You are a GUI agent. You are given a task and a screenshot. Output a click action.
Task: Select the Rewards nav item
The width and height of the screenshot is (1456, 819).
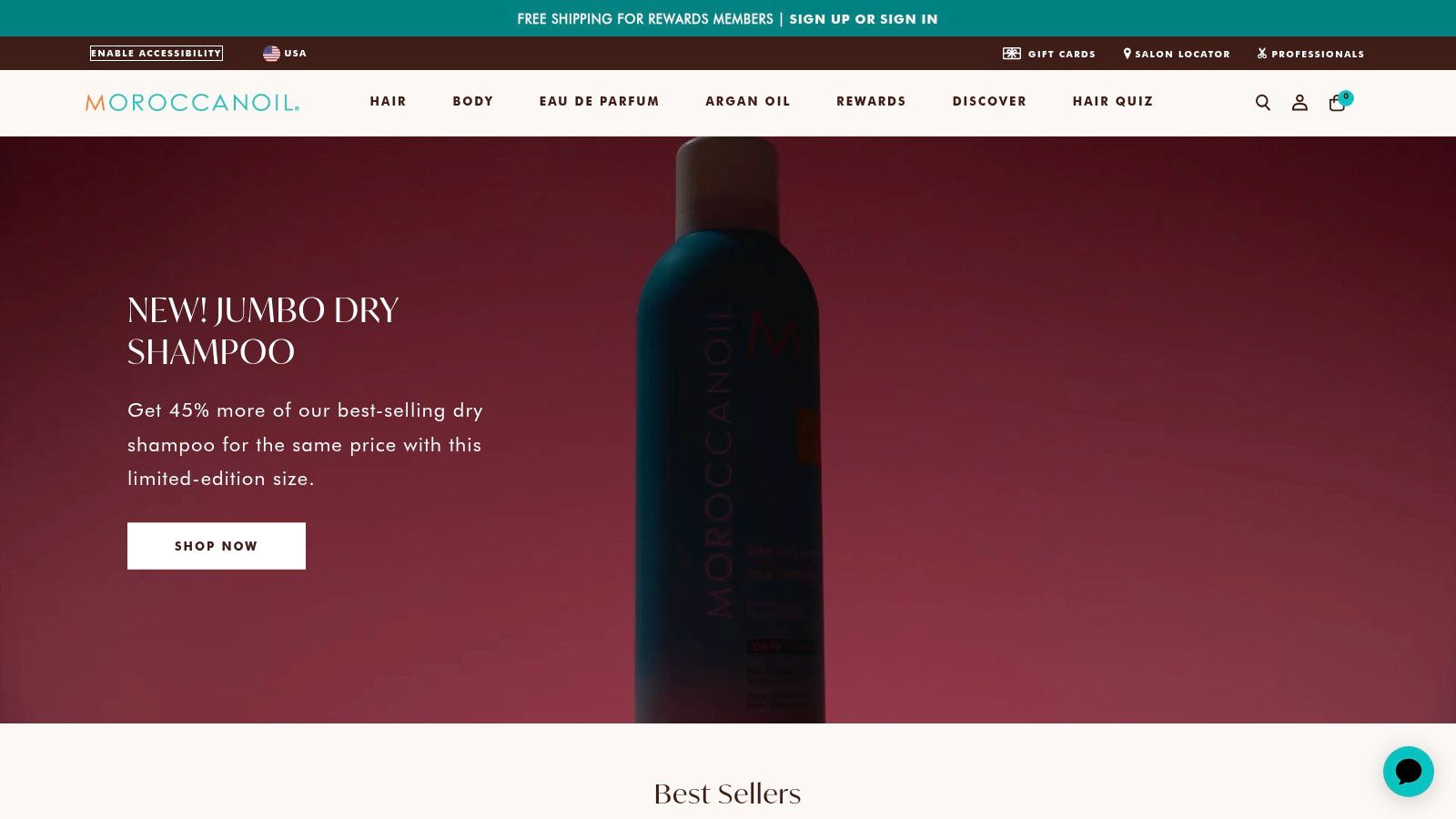tap(872, 101)
